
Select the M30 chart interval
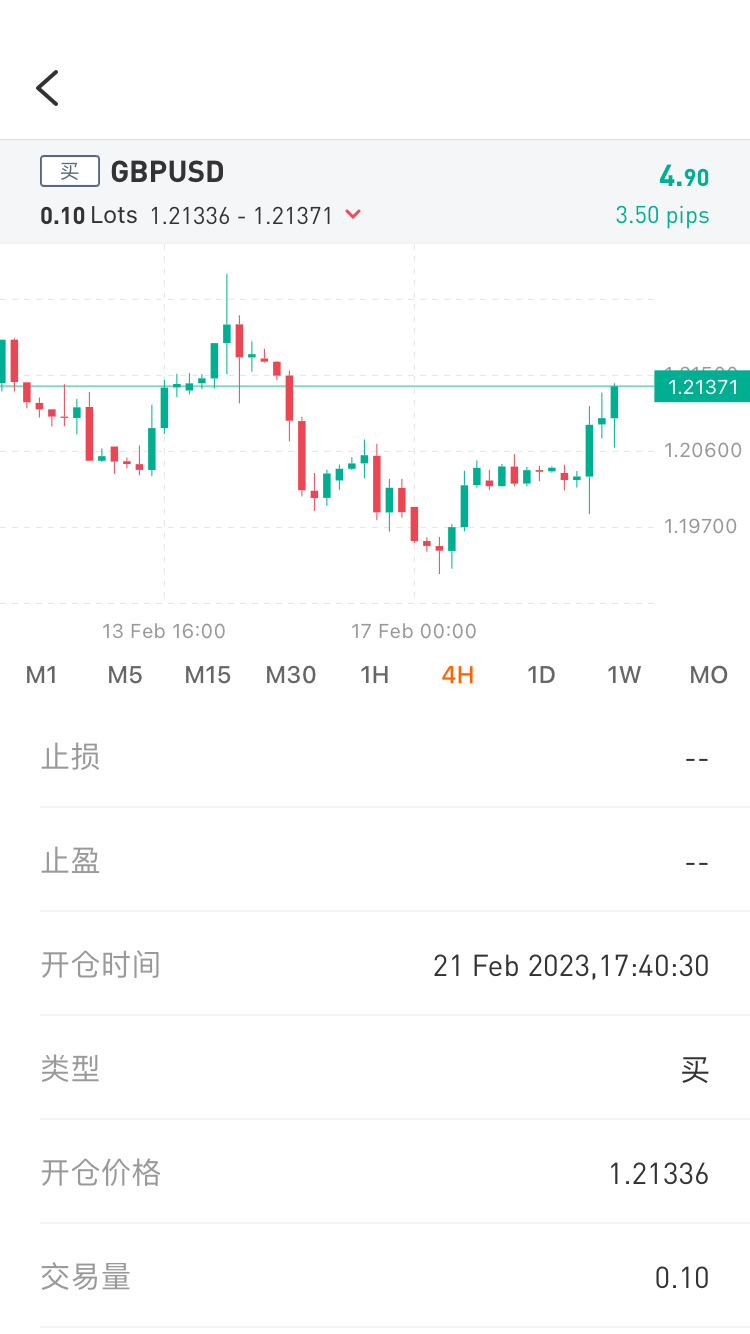tap(291, 675)
